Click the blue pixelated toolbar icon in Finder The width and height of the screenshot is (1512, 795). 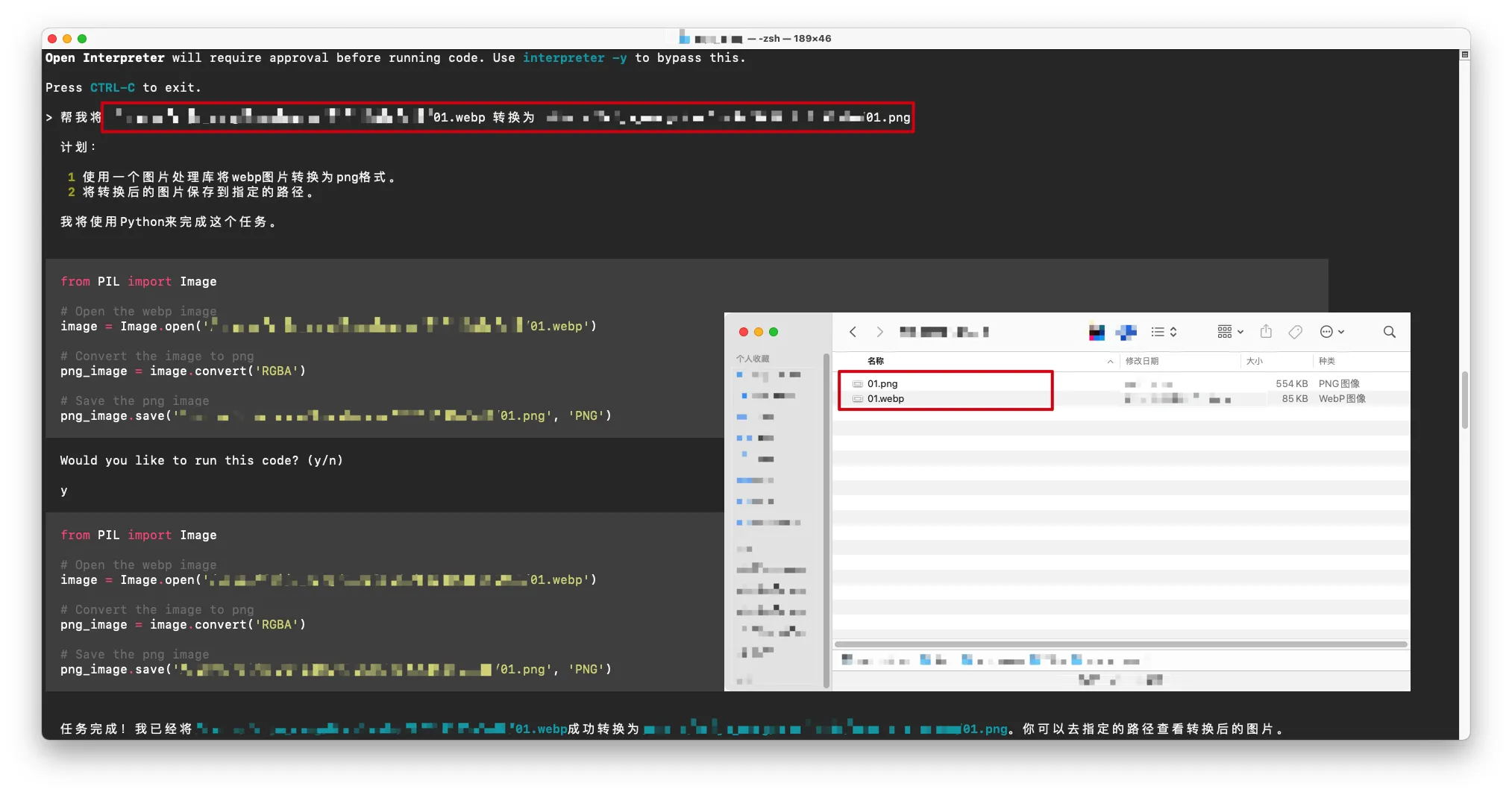click(x=1126, y=333)
